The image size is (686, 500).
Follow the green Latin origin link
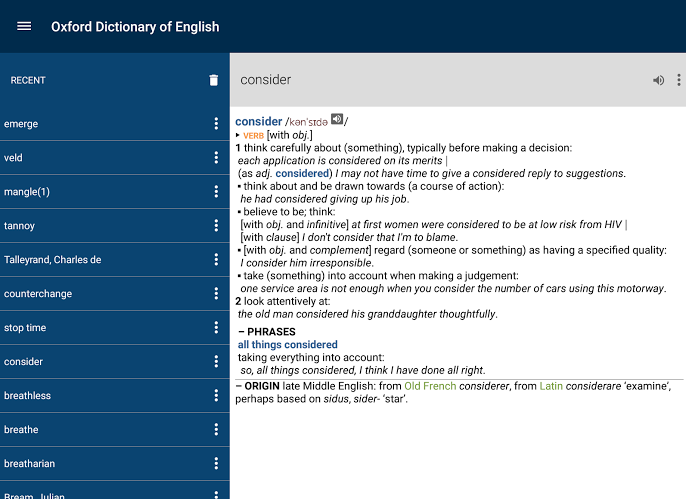click(551, 386)
